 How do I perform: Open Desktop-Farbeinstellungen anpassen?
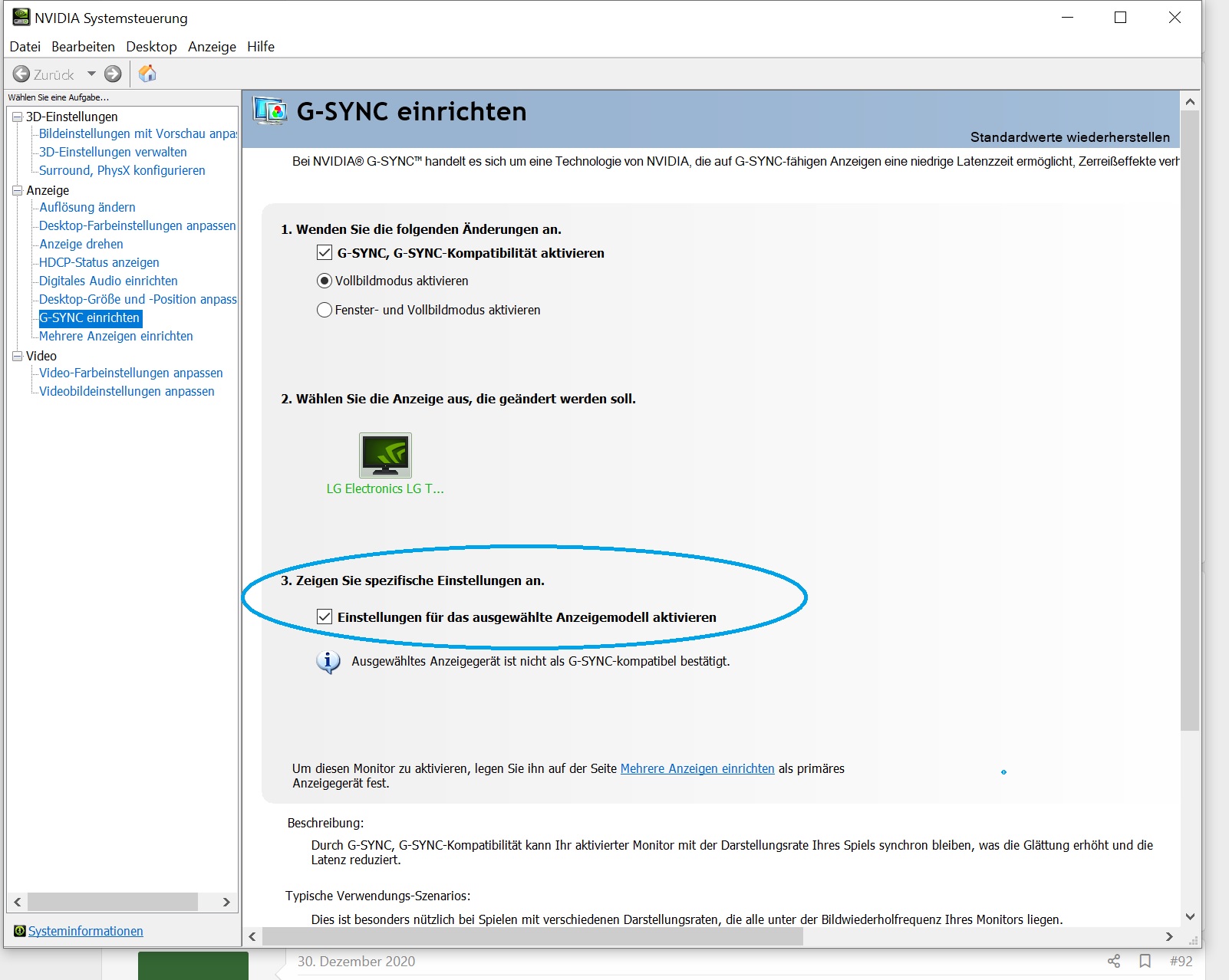click(137, 225)
